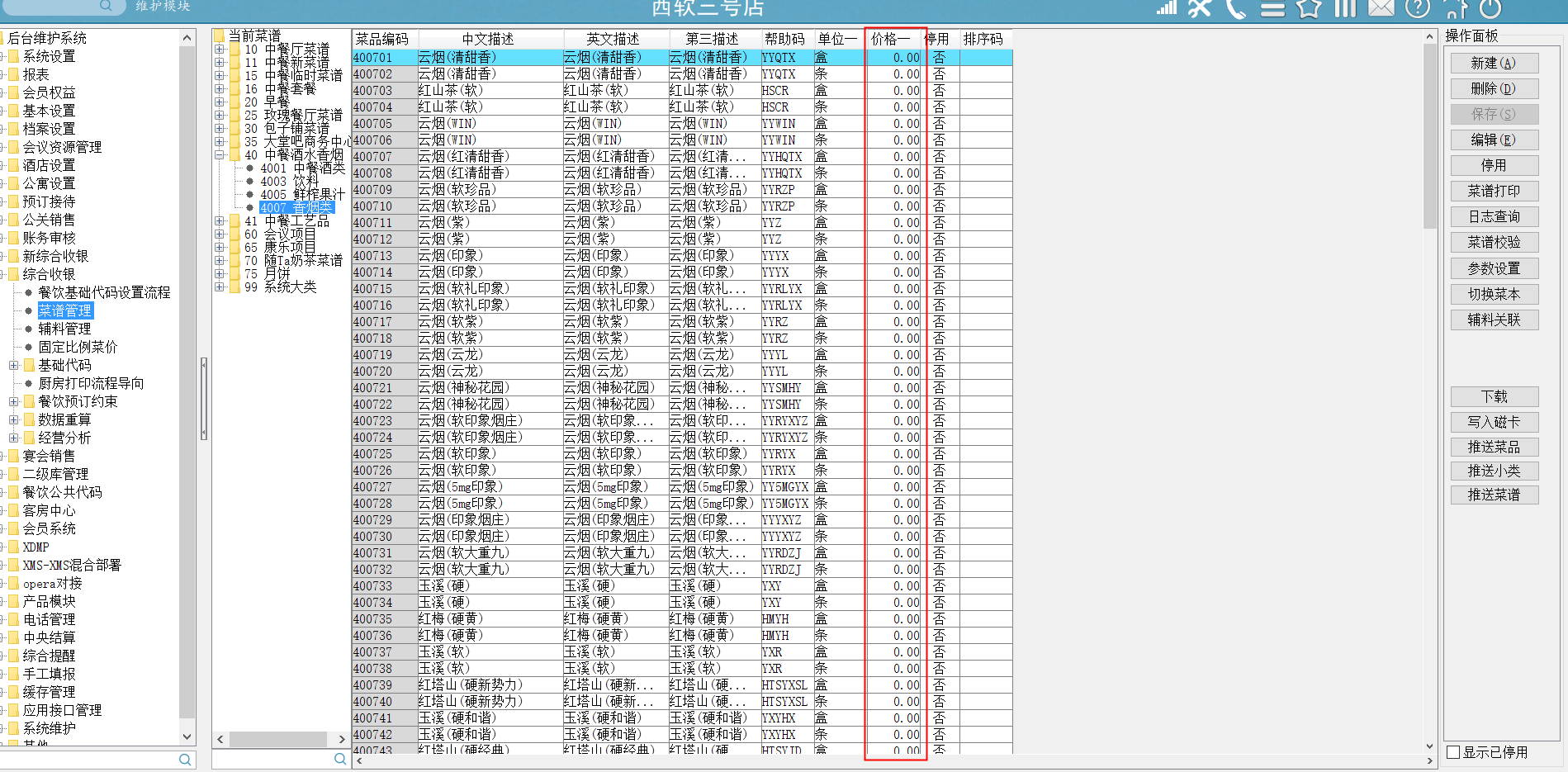Open the three-line hamburger menu icon
This screenshot has height=772, width=1568.
point(1272,9)
